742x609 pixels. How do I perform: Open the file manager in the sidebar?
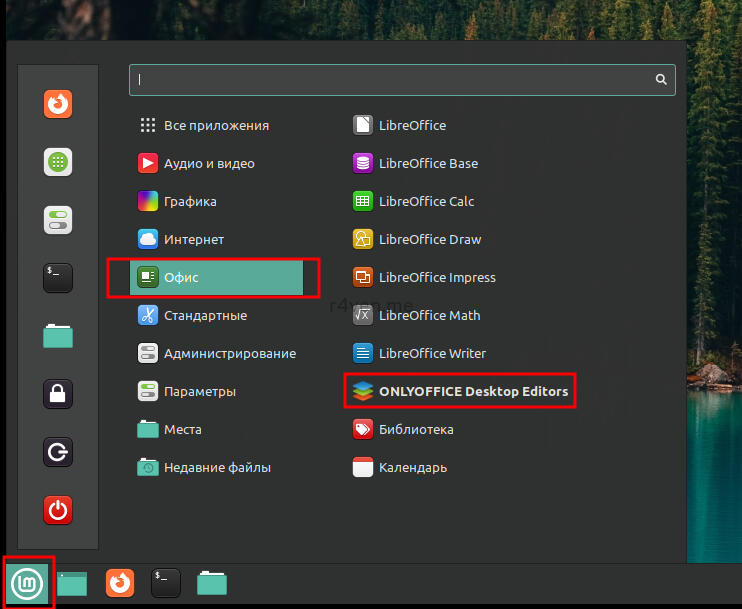[x=58, y=336]
